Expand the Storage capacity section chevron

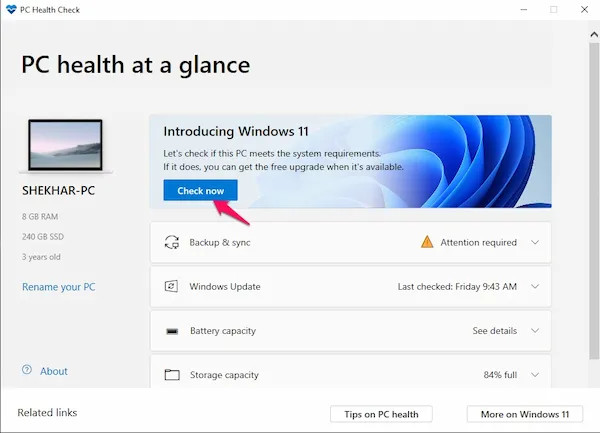tap(535, 374)
